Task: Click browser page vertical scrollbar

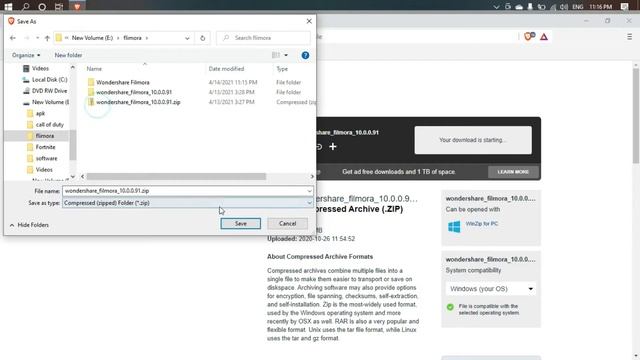Action: click(x=636, y=116)
